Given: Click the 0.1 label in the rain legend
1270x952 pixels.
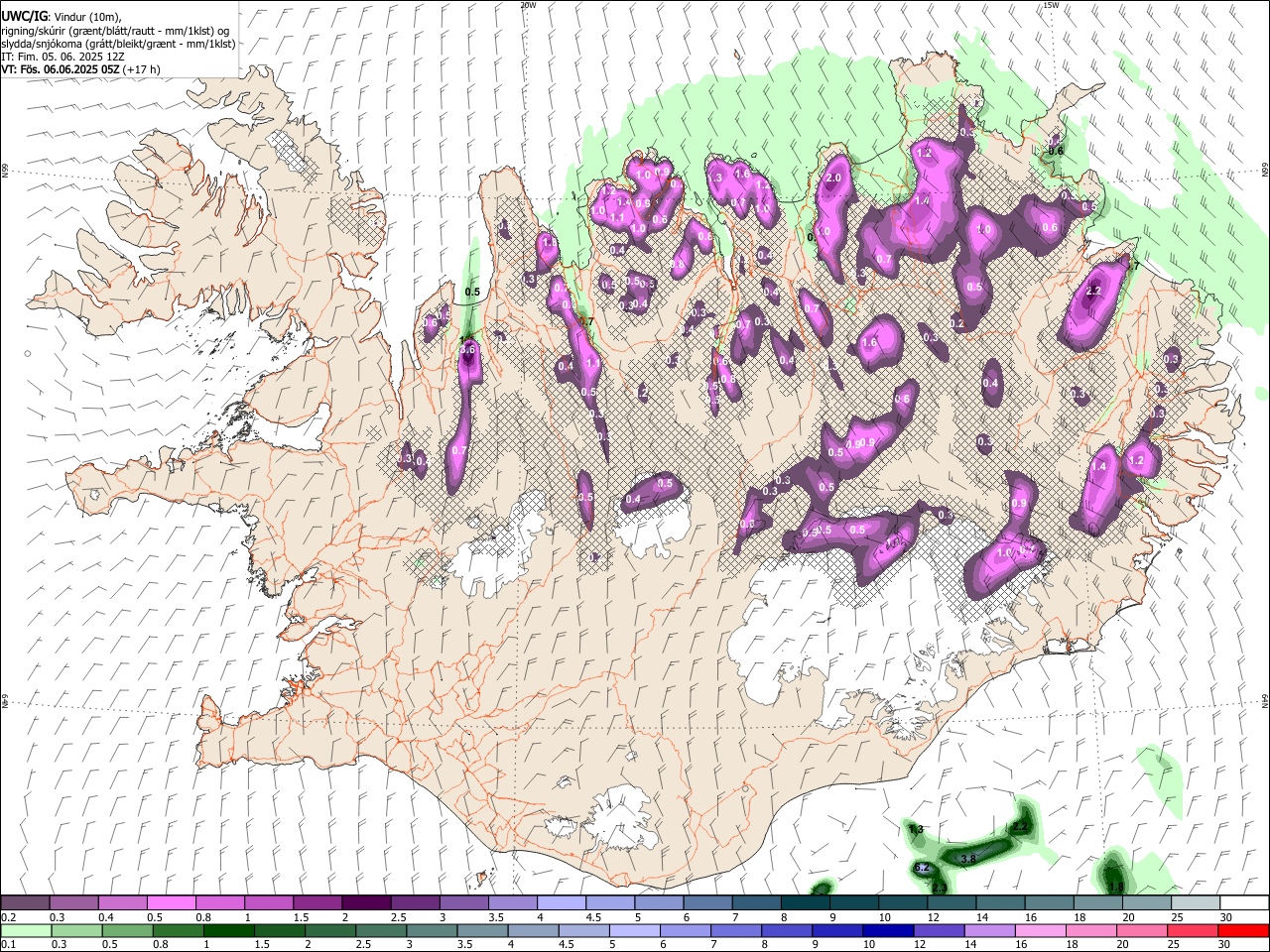Looking at the screenshot, I should [9, 945].
